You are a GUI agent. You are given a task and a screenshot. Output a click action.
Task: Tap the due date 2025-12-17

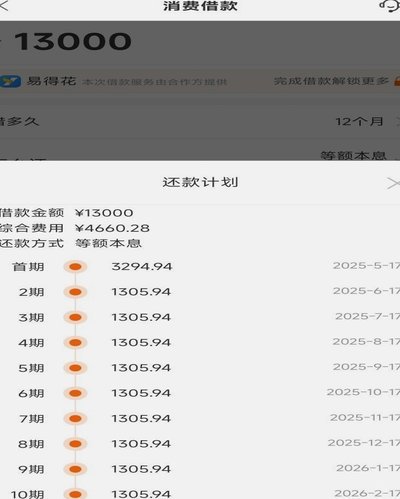click(x=364, y=443)
